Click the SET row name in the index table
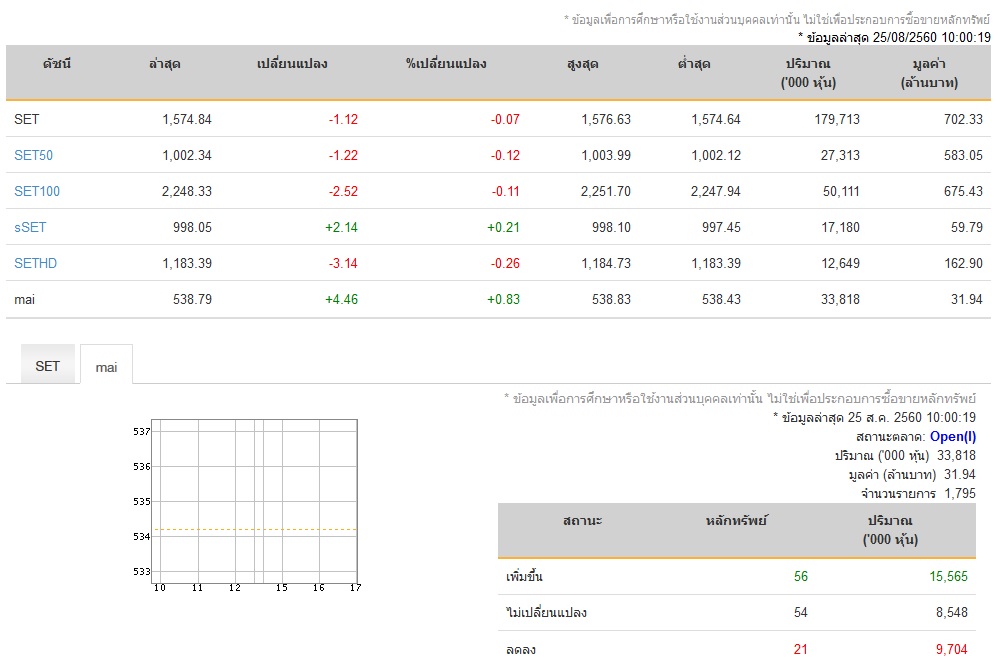 click(27, 120)
